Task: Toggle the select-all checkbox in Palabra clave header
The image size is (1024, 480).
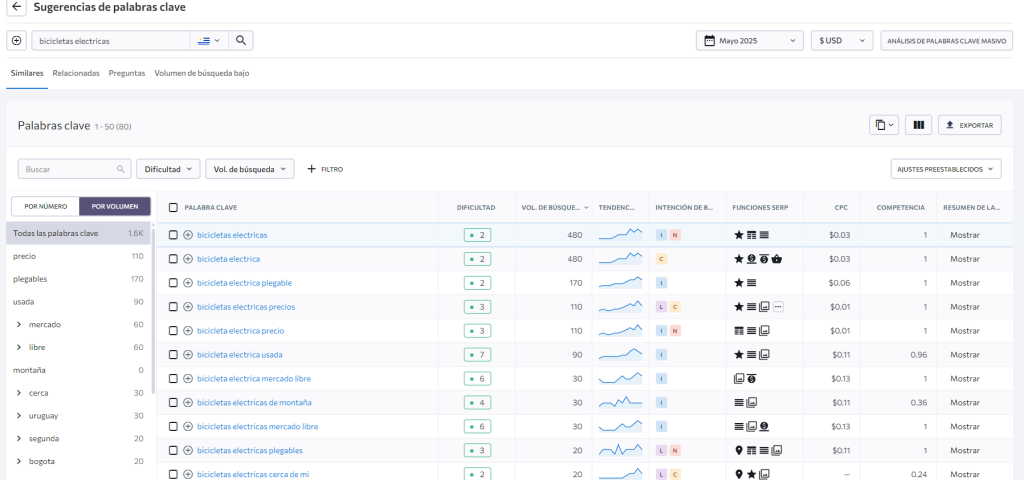Action: tap(173, 207)
